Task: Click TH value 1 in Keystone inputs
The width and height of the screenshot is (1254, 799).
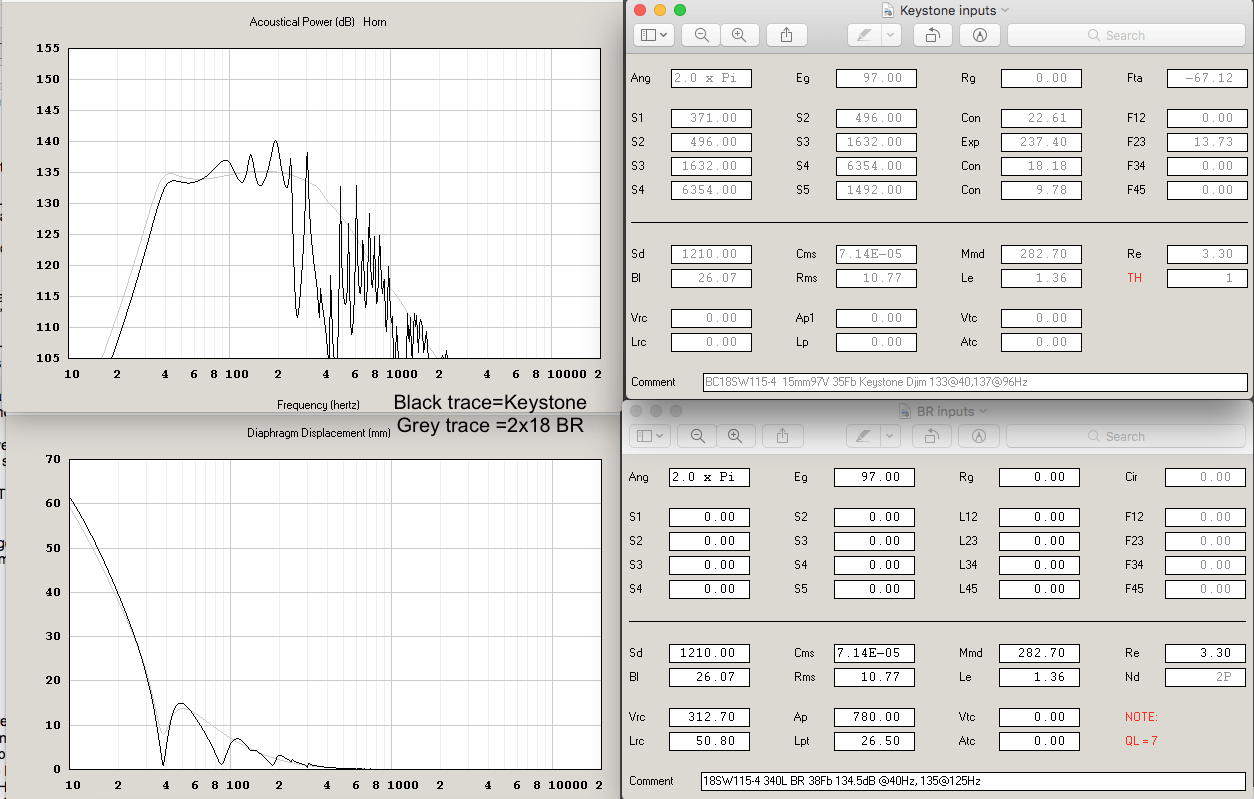Action: point(1207,278)
